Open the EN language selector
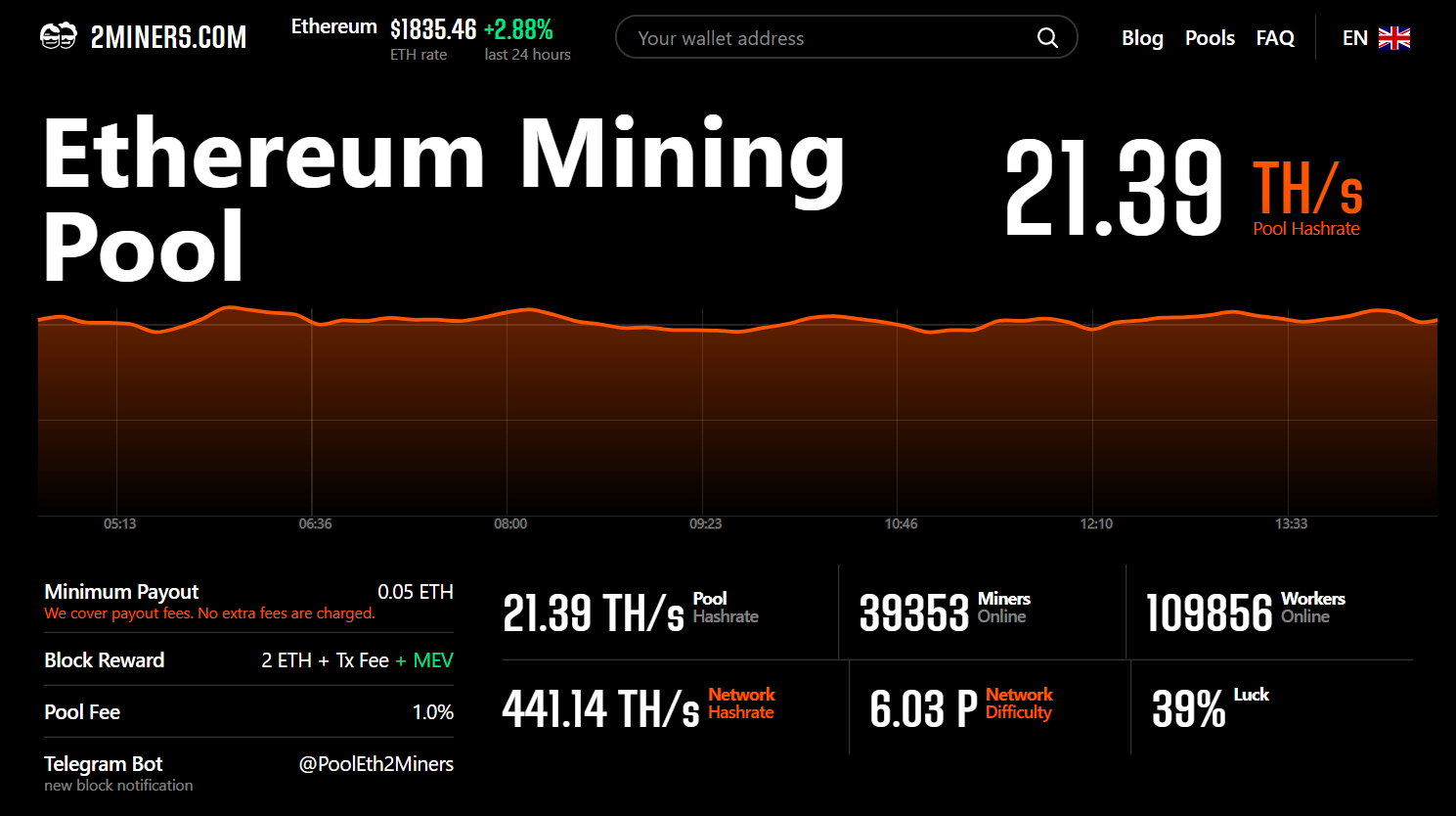 (x=1355, y=37)
